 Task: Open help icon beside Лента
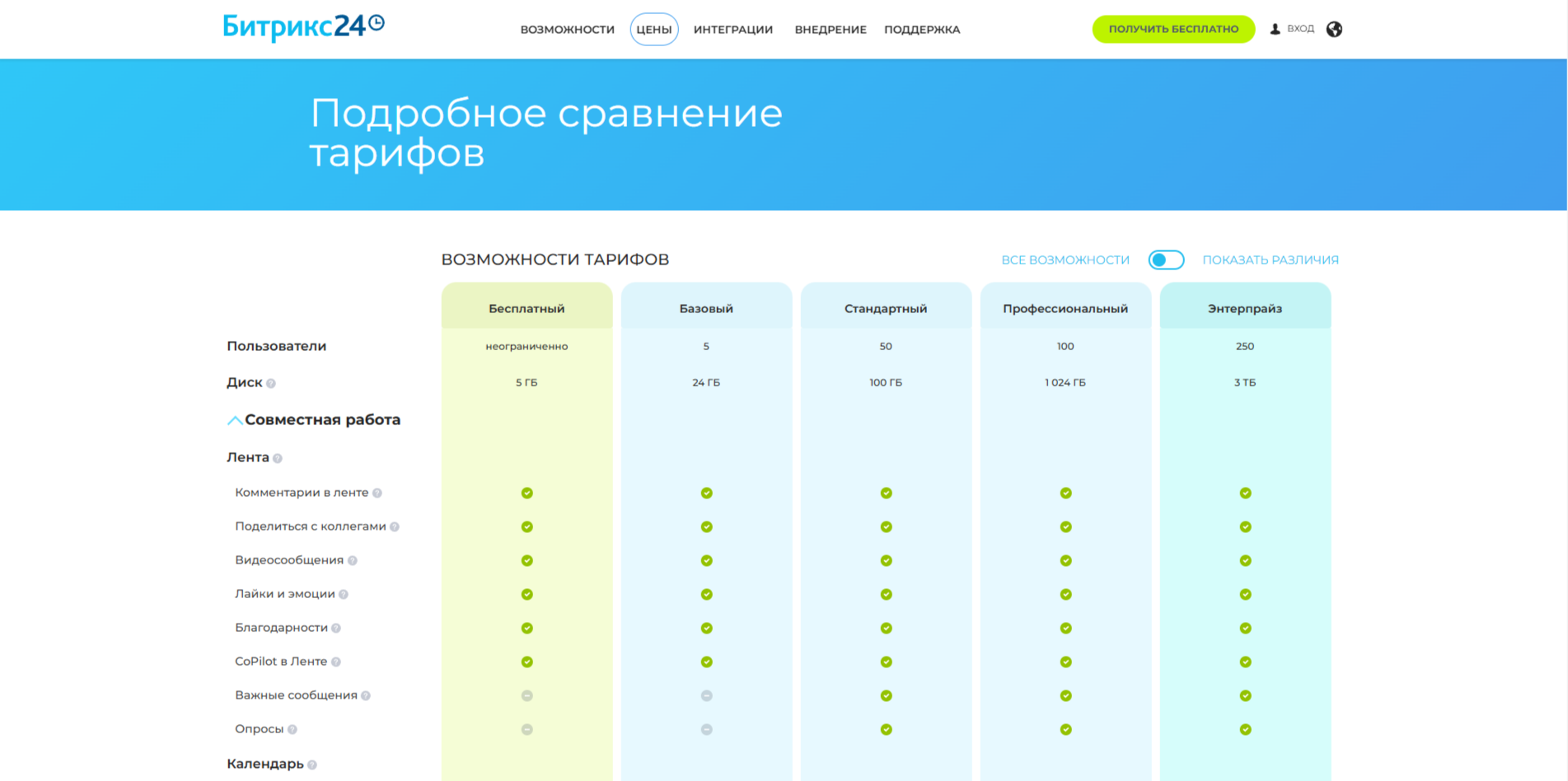click(x=278, y=458)
